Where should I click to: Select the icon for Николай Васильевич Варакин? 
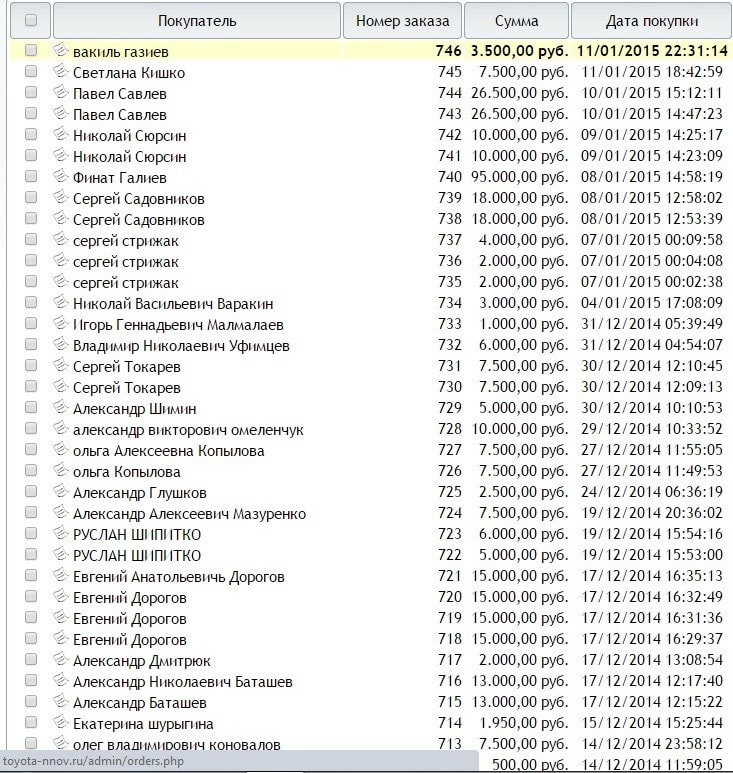click(x=59, y=303)
